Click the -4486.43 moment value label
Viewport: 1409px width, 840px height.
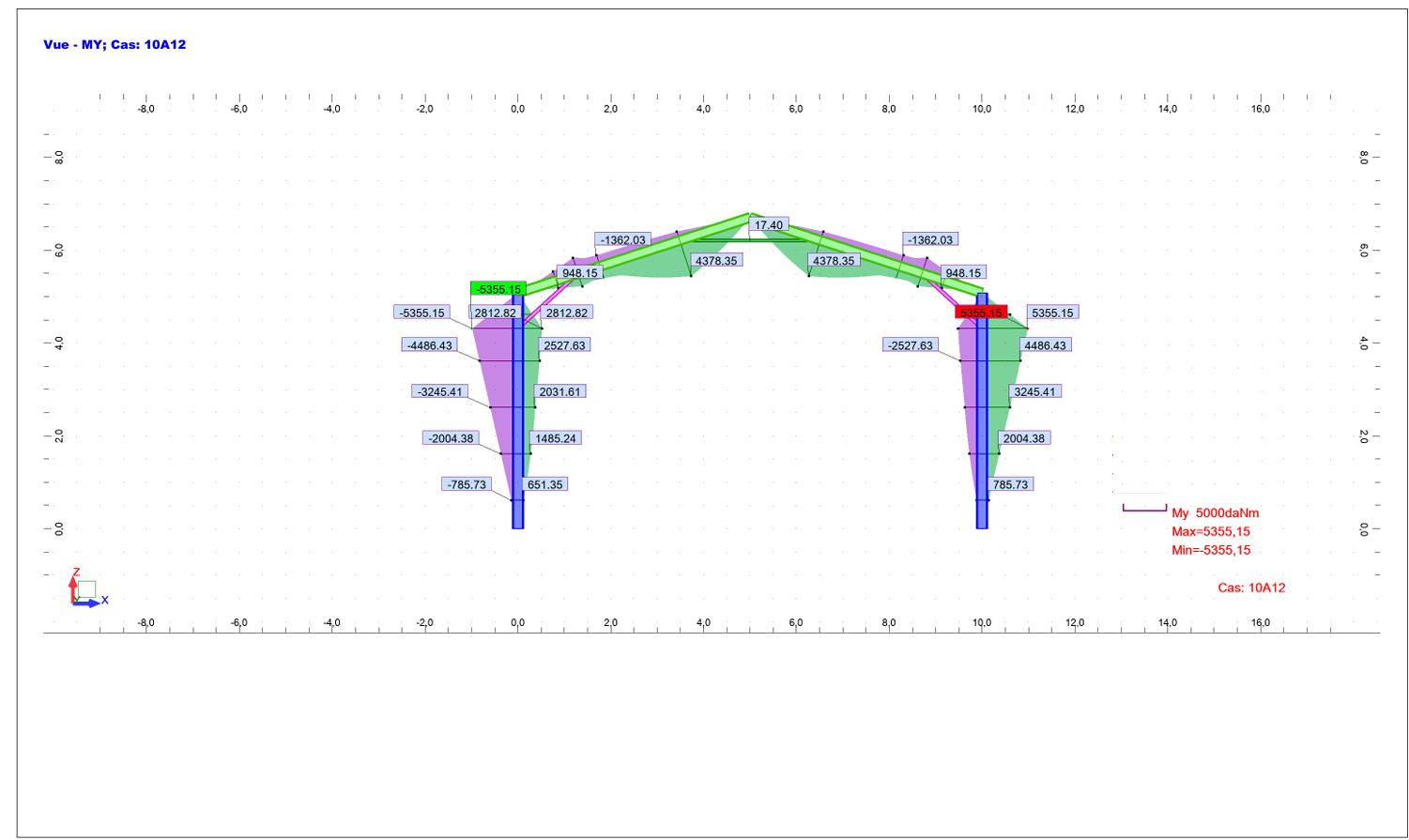[429, 345]
